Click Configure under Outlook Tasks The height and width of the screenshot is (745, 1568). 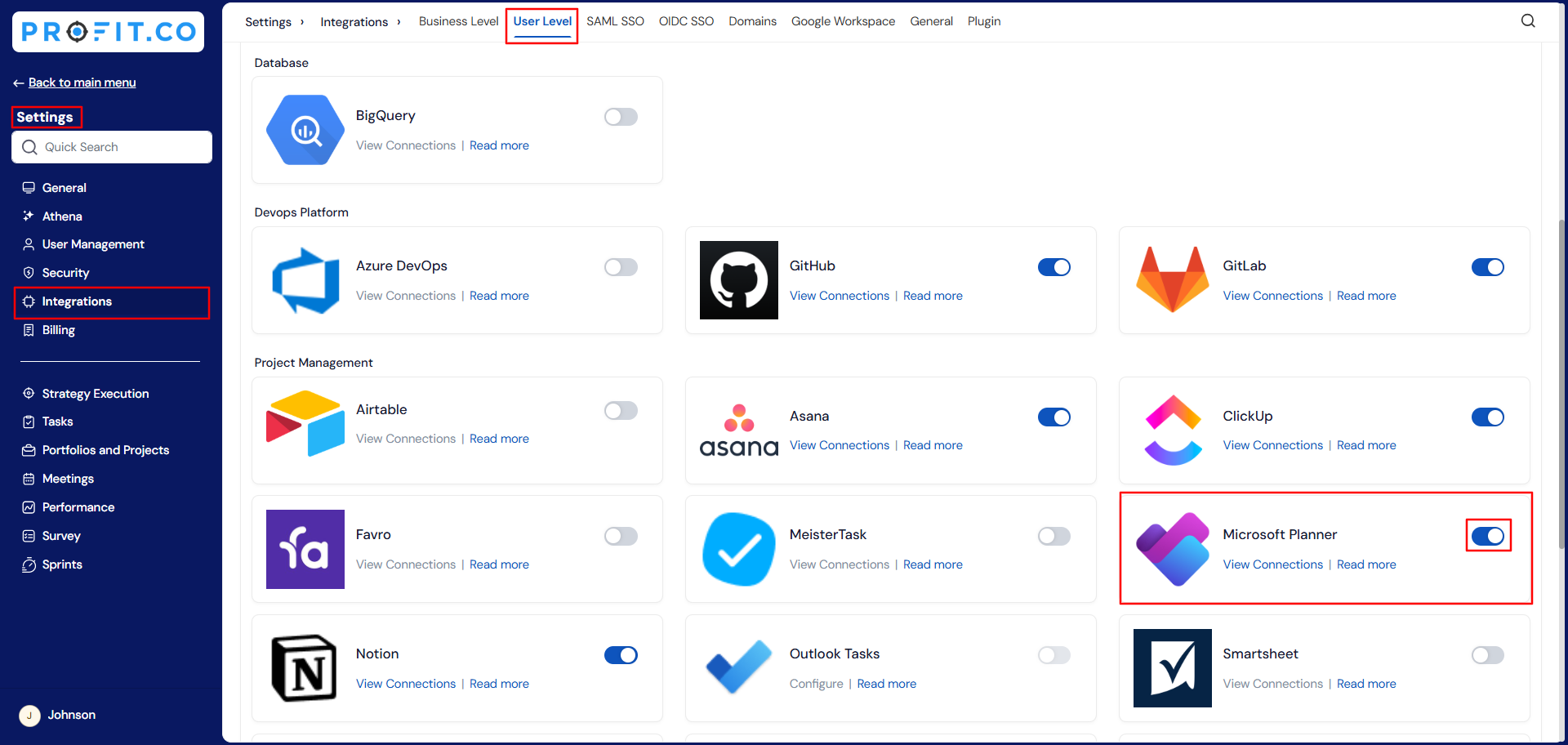pos(816,684)
